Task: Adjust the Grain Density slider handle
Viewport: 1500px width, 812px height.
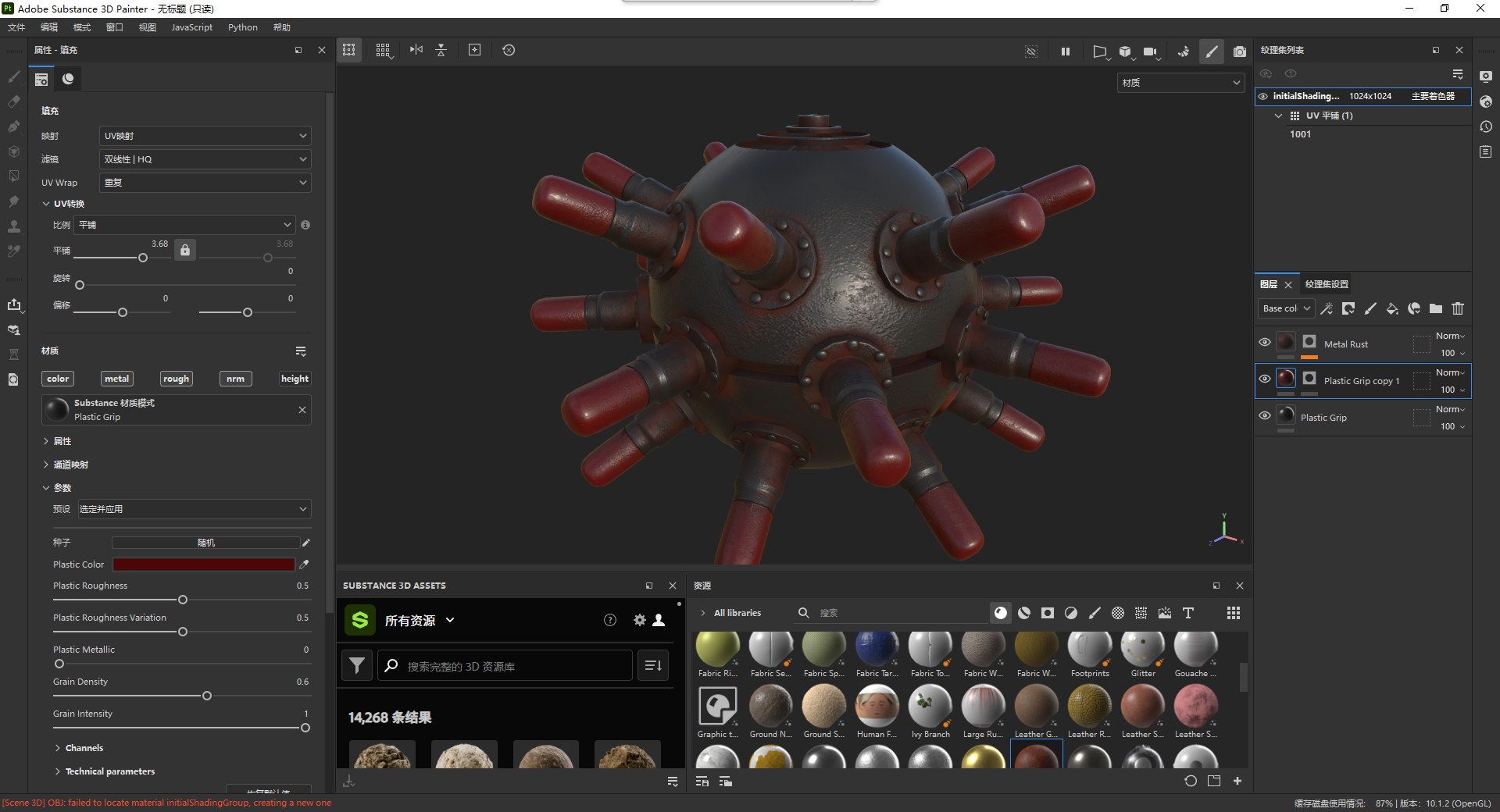Action: coord(207,696)
